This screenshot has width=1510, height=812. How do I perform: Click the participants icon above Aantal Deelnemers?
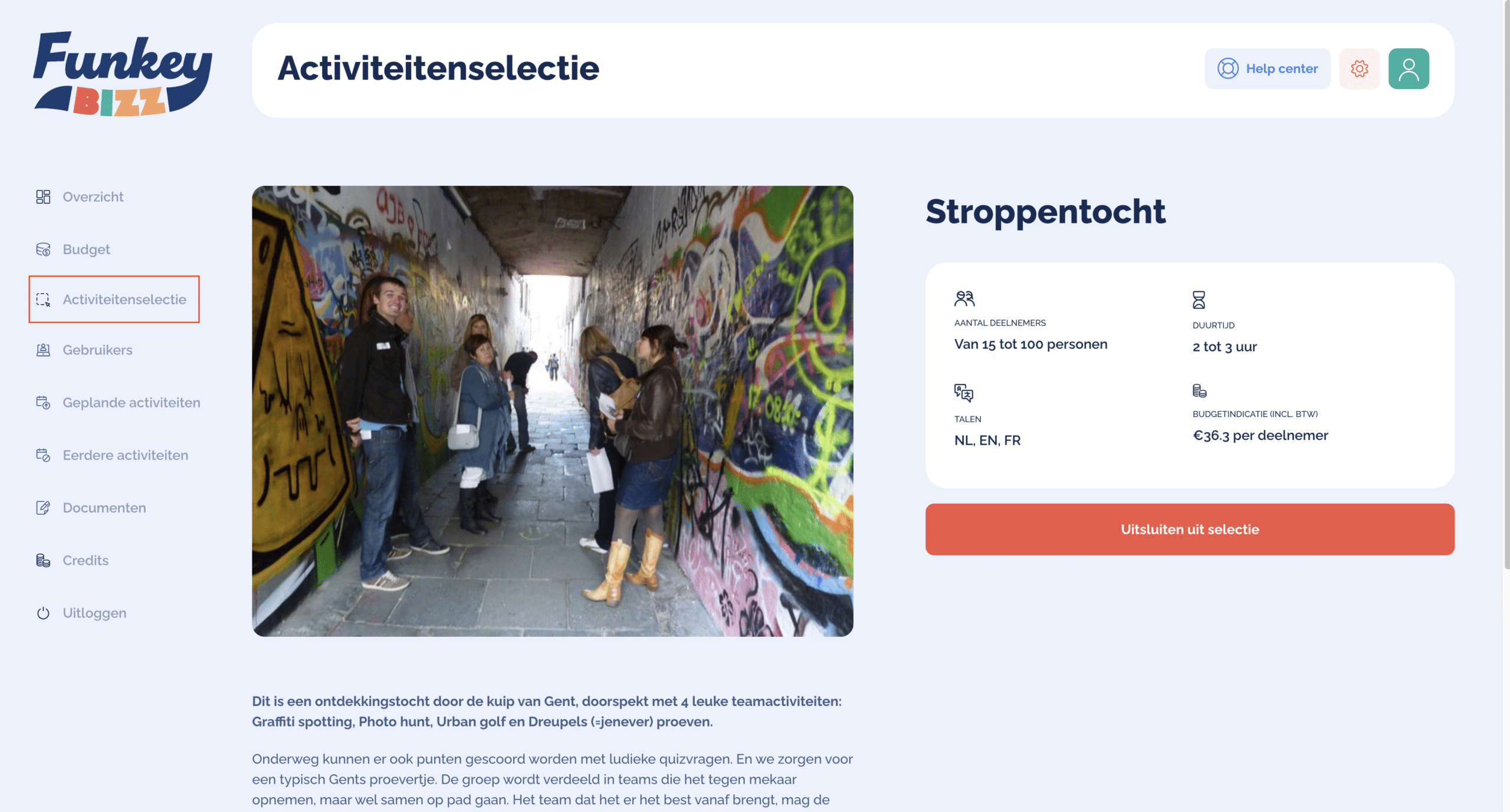[x=964, y=299]
